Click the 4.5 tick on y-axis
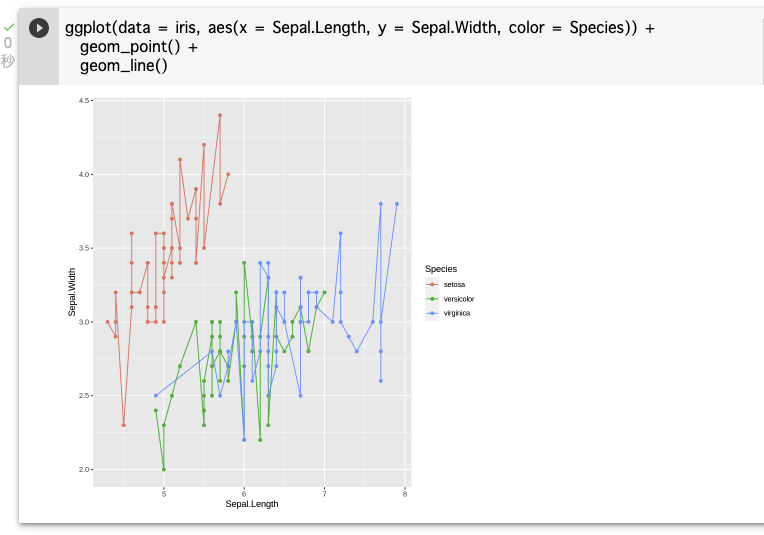 pyautogui.click(x=84, y=101)
